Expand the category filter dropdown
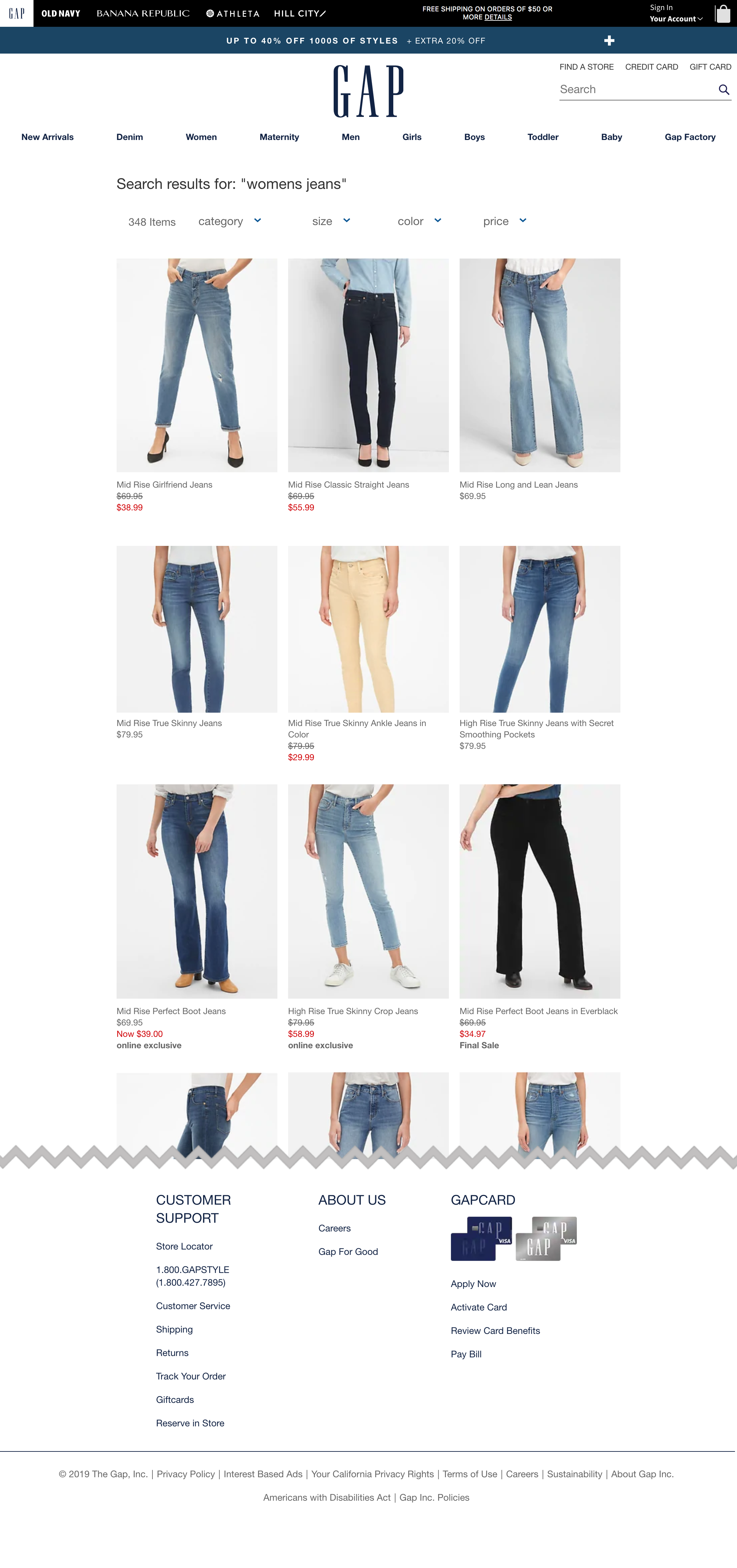 click(x=229, y=221)
